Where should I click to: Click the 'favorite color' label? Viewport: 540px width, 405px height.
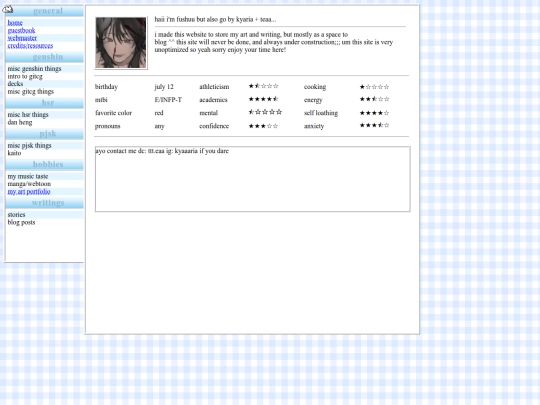(114, 113)
